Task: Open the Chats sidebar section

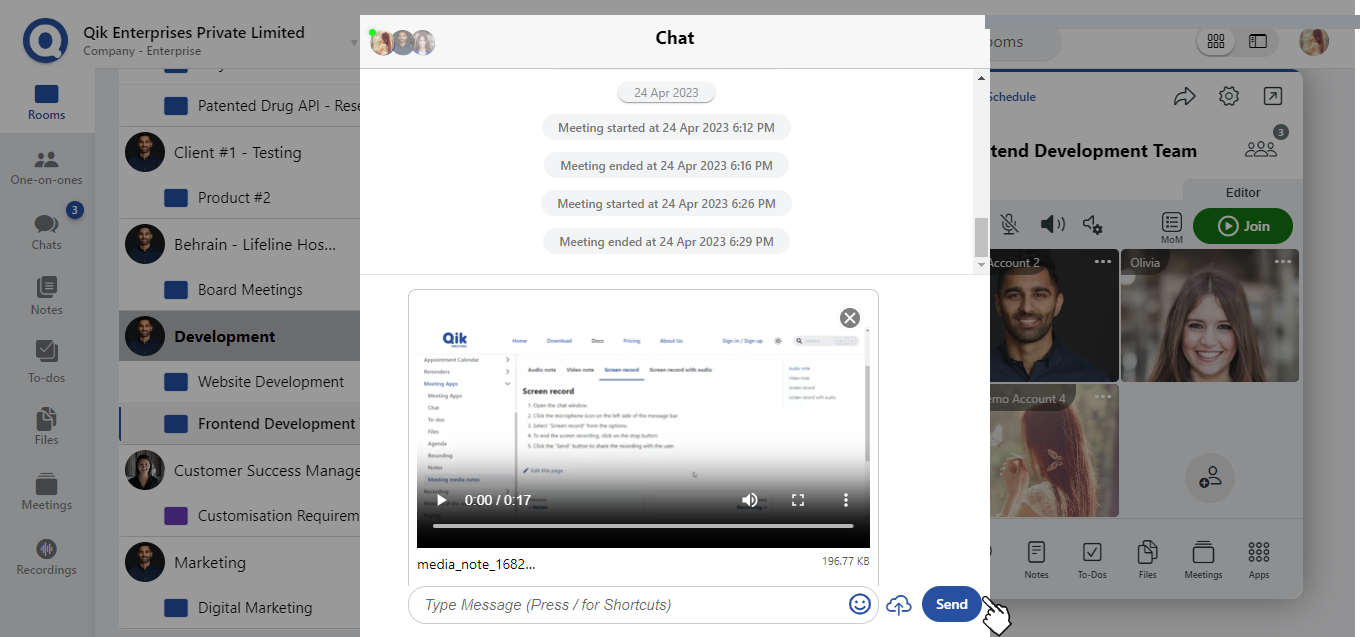Action: click(46, 231)
